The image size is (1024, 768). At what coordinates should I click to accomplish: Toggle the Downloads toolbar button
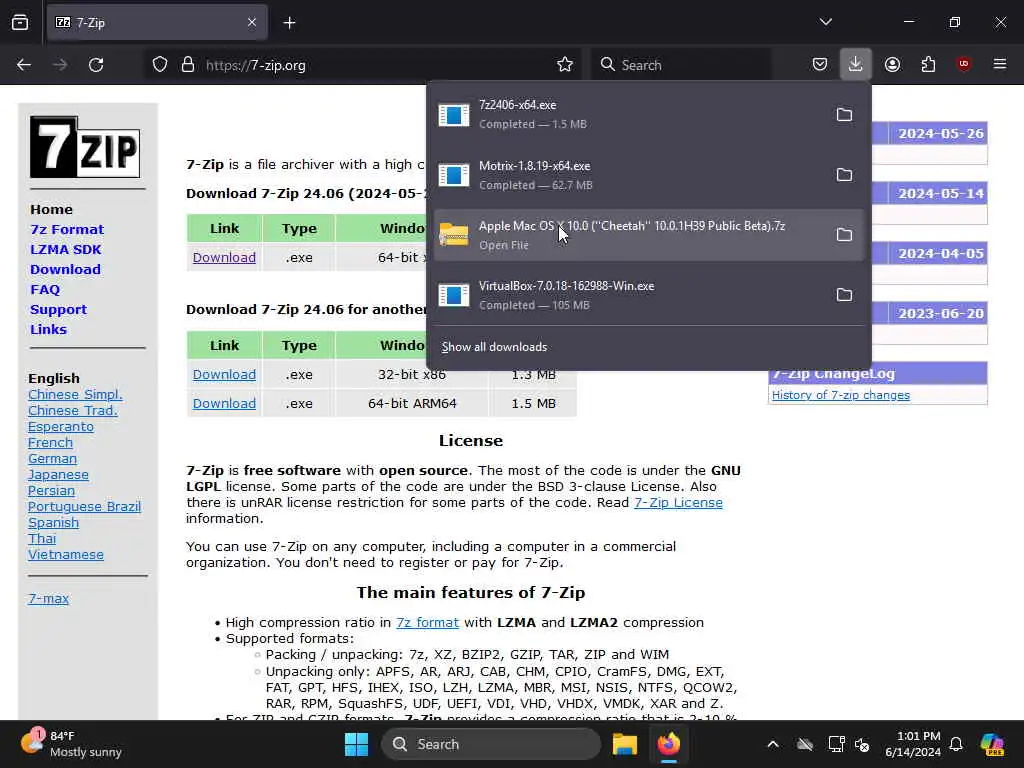tap(856, 65)
